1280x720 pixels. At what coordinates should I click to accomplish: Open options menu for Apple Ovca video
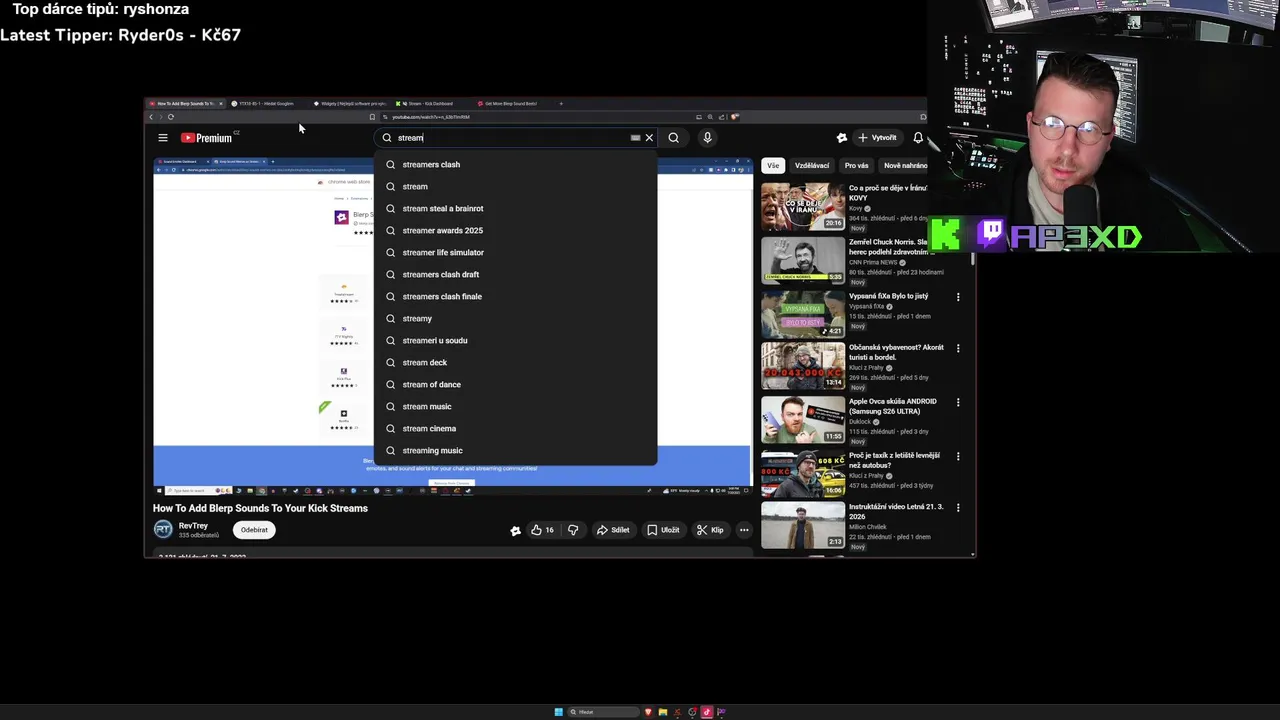tap(958, 402)
